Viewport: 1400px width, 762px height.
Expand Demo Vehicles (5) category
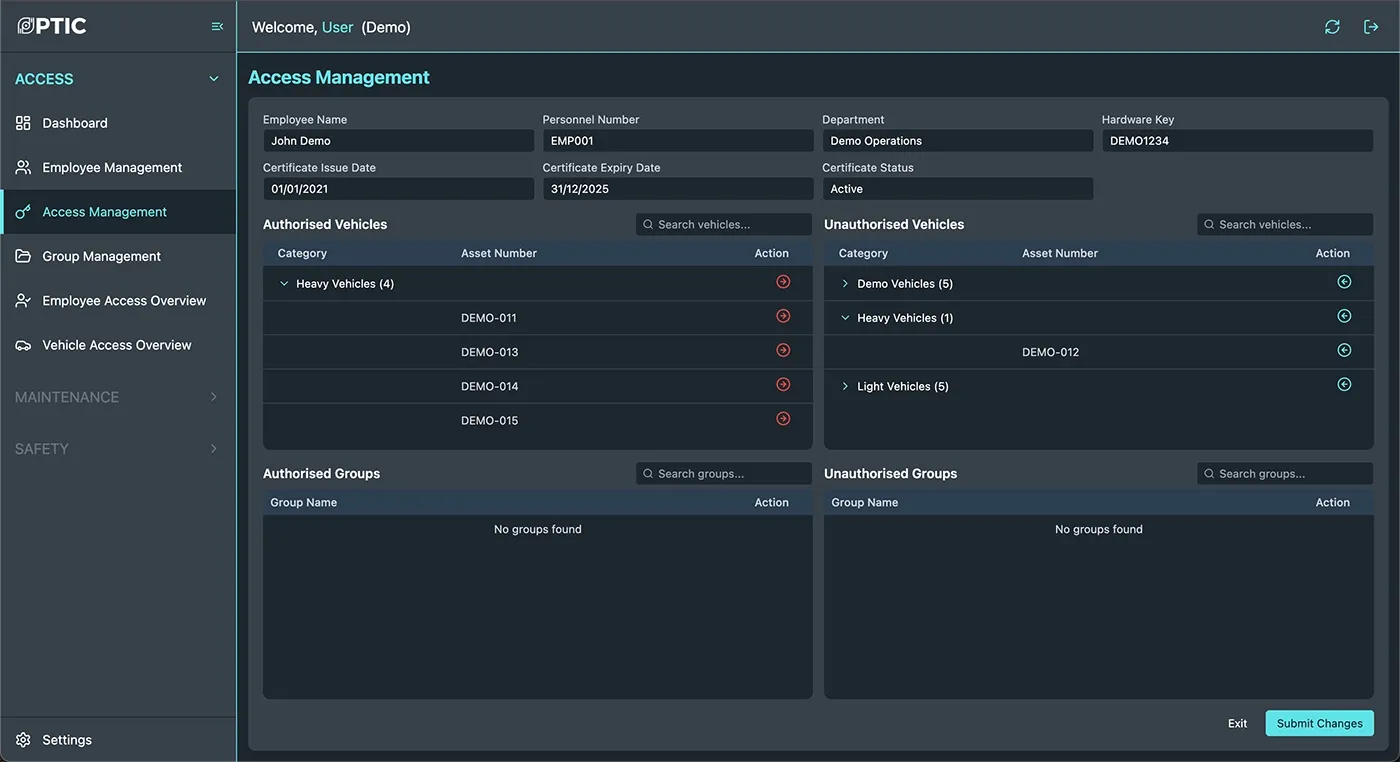point(845,284)
